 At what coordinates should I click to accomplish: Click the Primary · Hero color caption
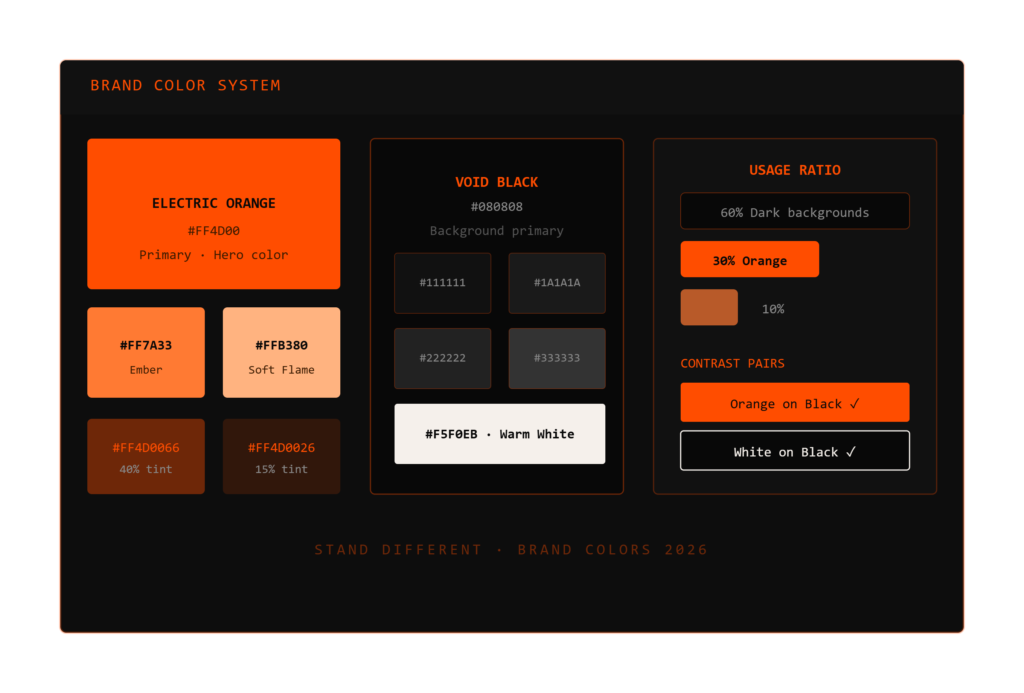point(214,255)
